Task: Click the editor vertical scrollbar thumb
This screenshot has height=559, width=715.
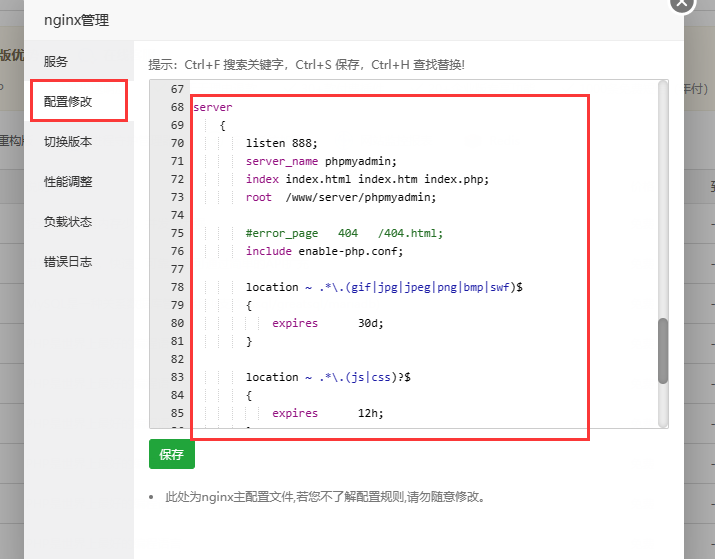Action: tap(663, 351)
